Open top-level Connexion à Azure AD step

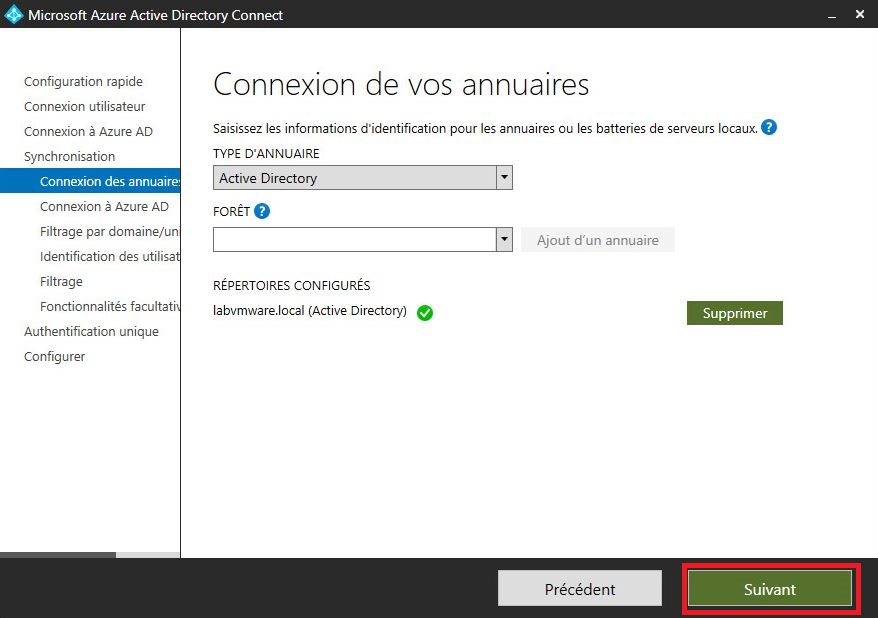pyautogui.click(x=88, y=132)
